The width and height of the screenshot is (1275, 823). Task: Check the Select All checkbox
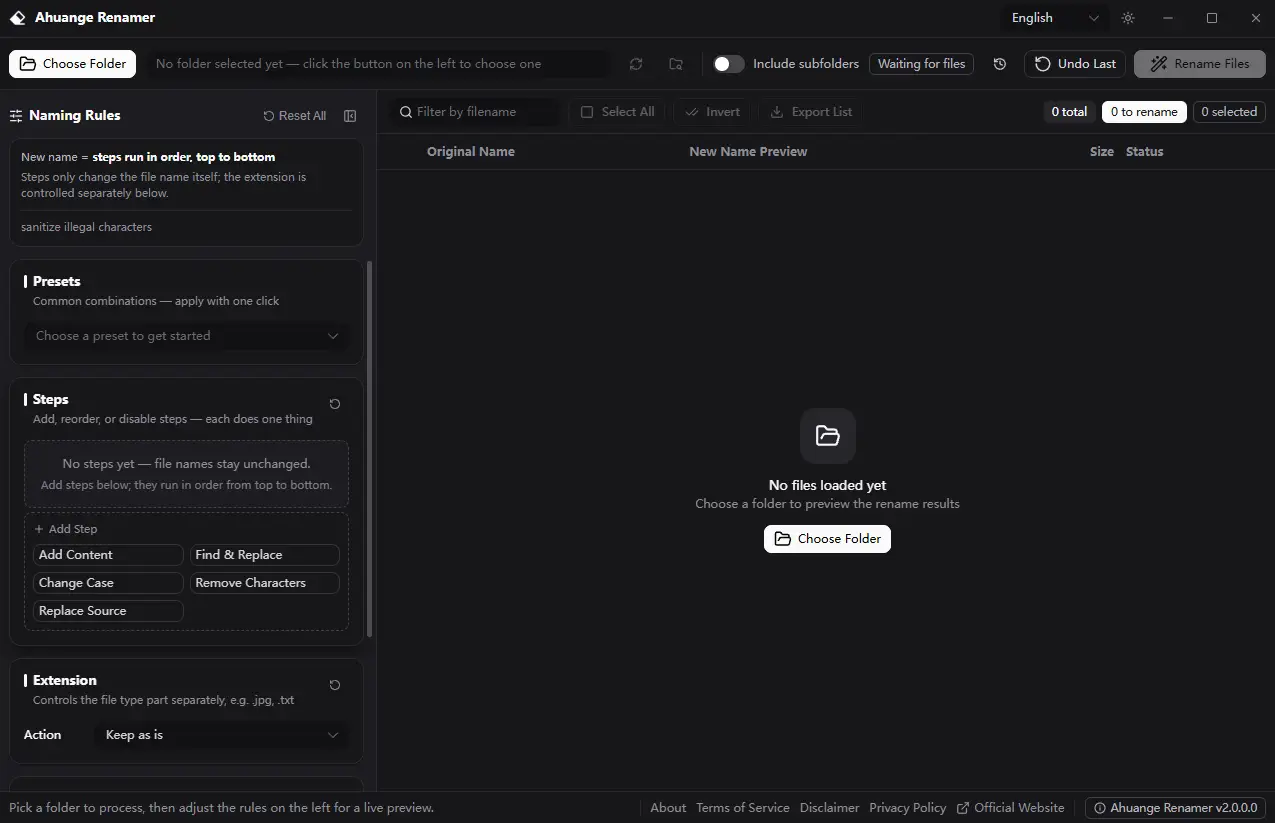(x=587, y=112)
